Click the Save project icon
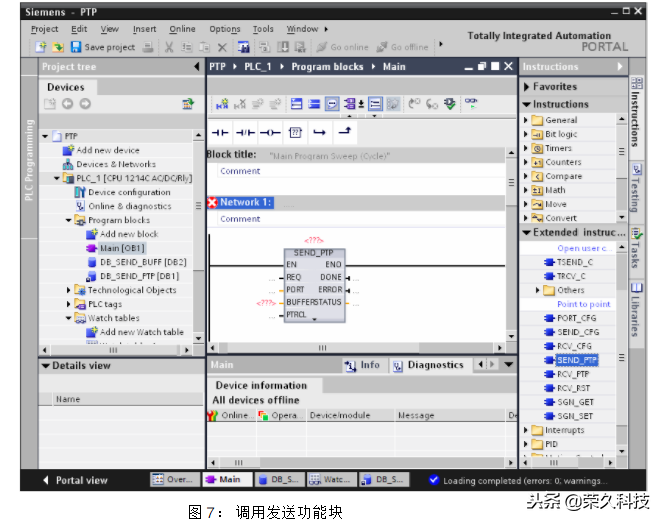This screenshot has width=664, height=524. [76, 47]
